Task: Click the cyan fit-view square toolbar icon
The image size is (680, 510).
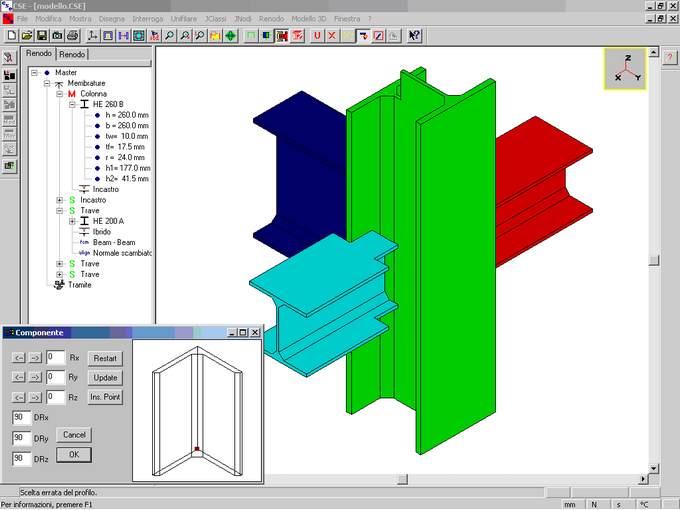Action: [138, 36]
